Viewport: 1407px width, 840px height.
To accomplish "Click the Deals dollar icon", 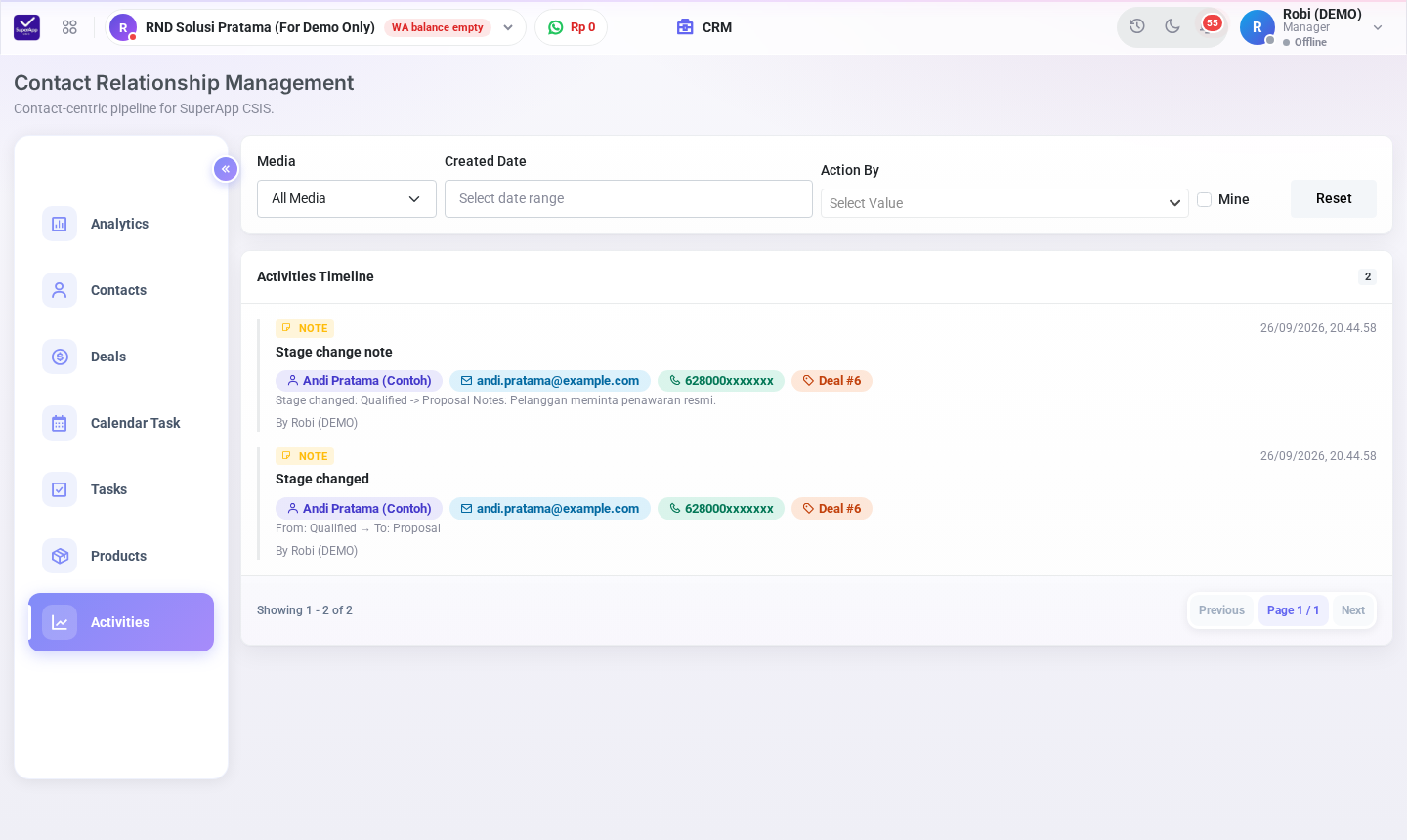I will point(60,357).
